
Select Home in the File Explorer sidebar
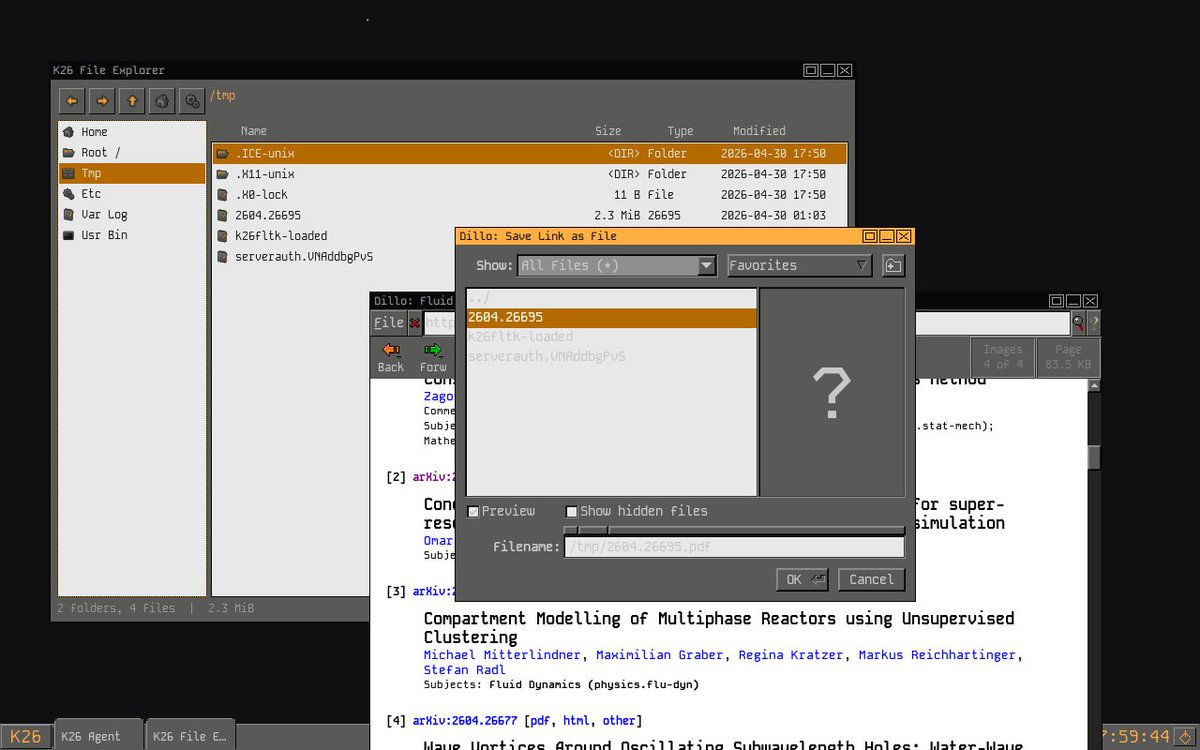[x=132, y=132]
